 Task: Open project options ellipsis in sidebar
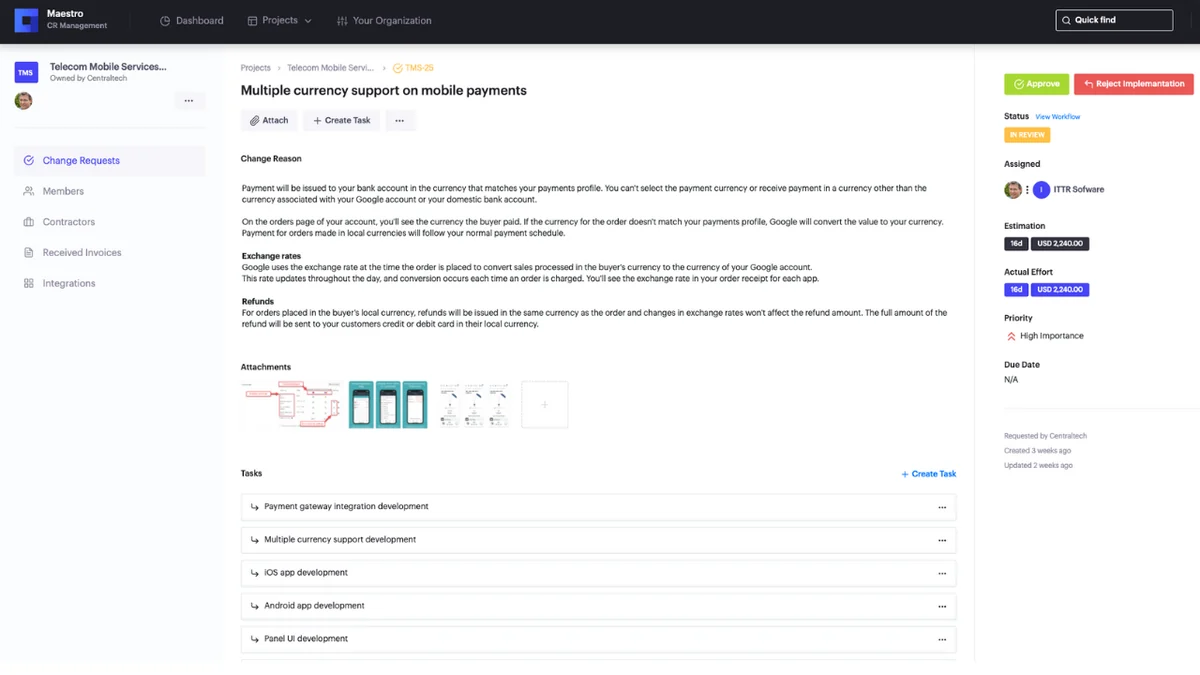pyautogui.click(x=189, y=101)
